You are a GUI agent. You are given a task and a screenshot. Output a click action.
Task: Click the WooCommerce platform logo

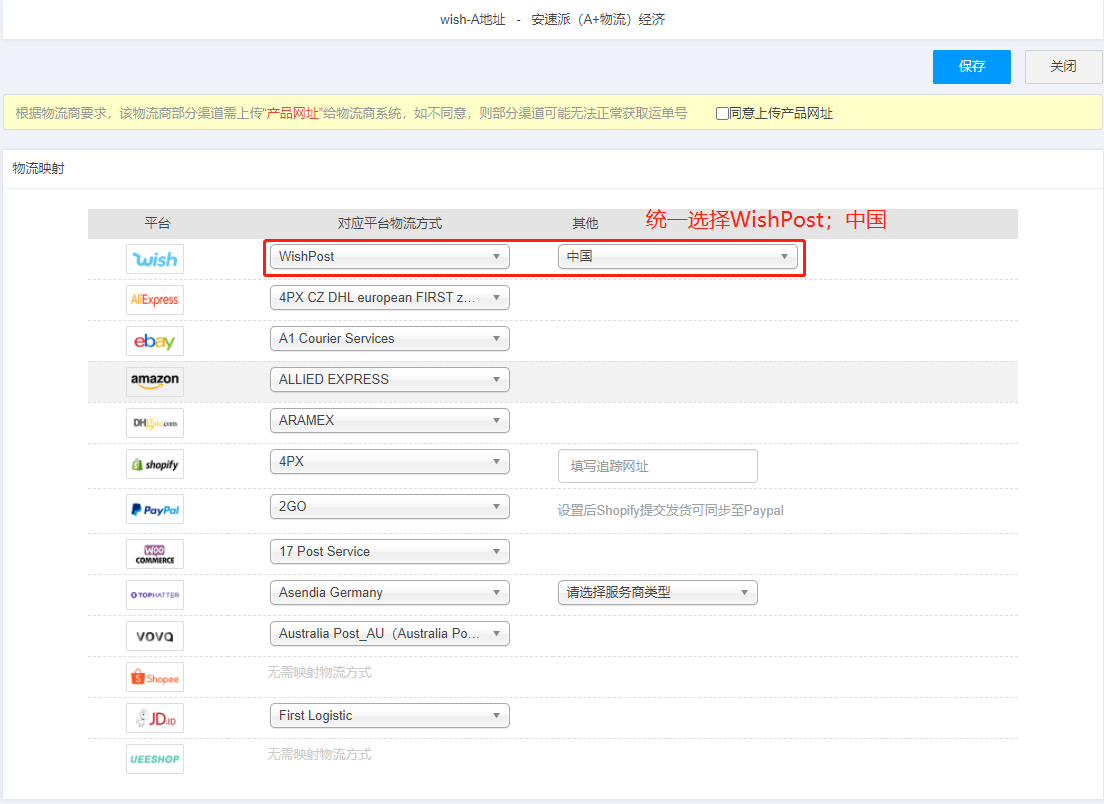tap(155, 553)
